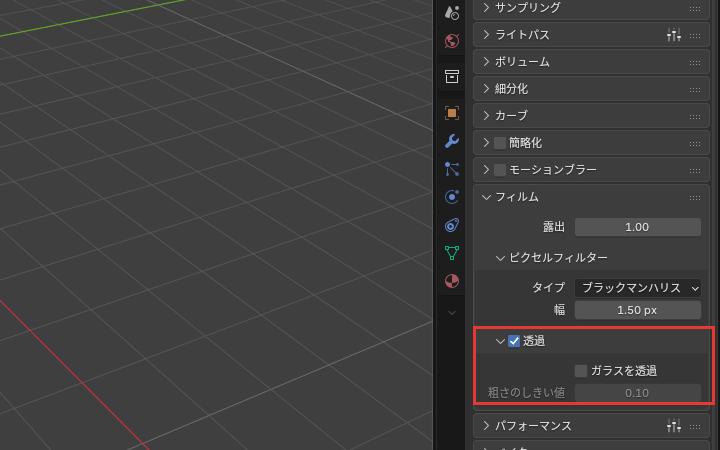Enable the ガラスを透過 checkbox
Image resolution: width=720 pixels, height=450 pixels.
581,371
